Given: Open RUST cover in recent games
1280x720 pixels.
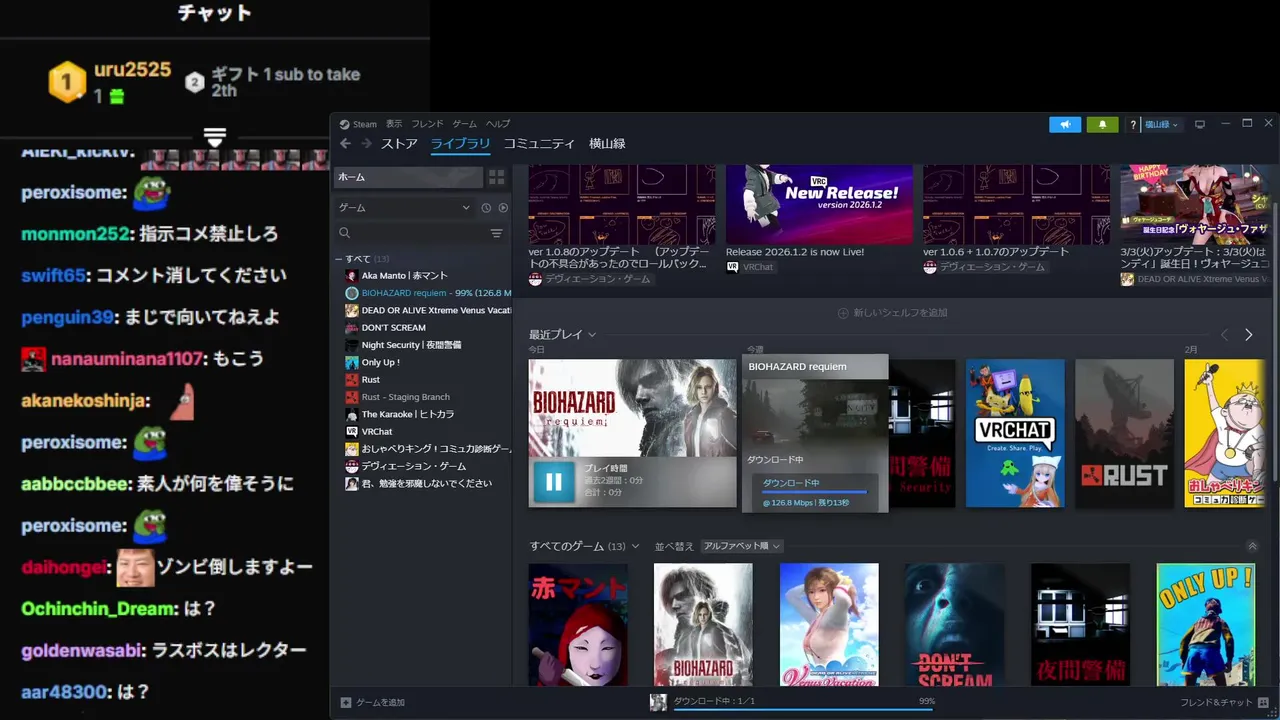Looking at the screenshot, I should click(x=1124, y=433).
